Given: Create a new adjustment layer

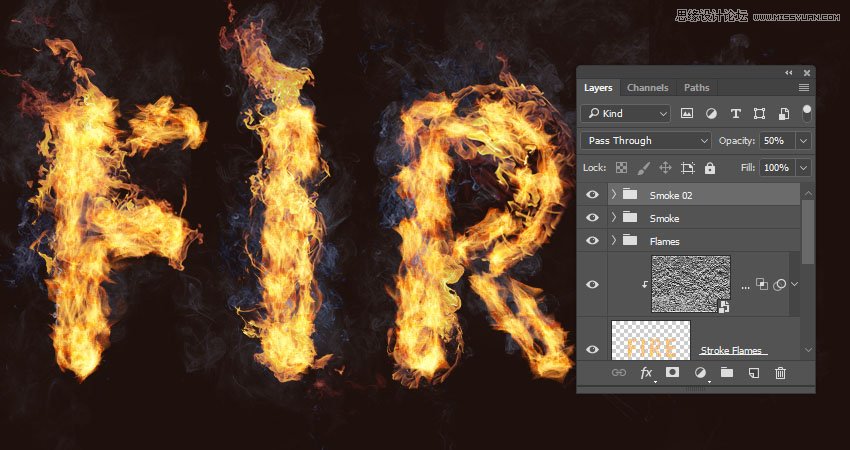Looking at the screenshot, I should (700, 372).
